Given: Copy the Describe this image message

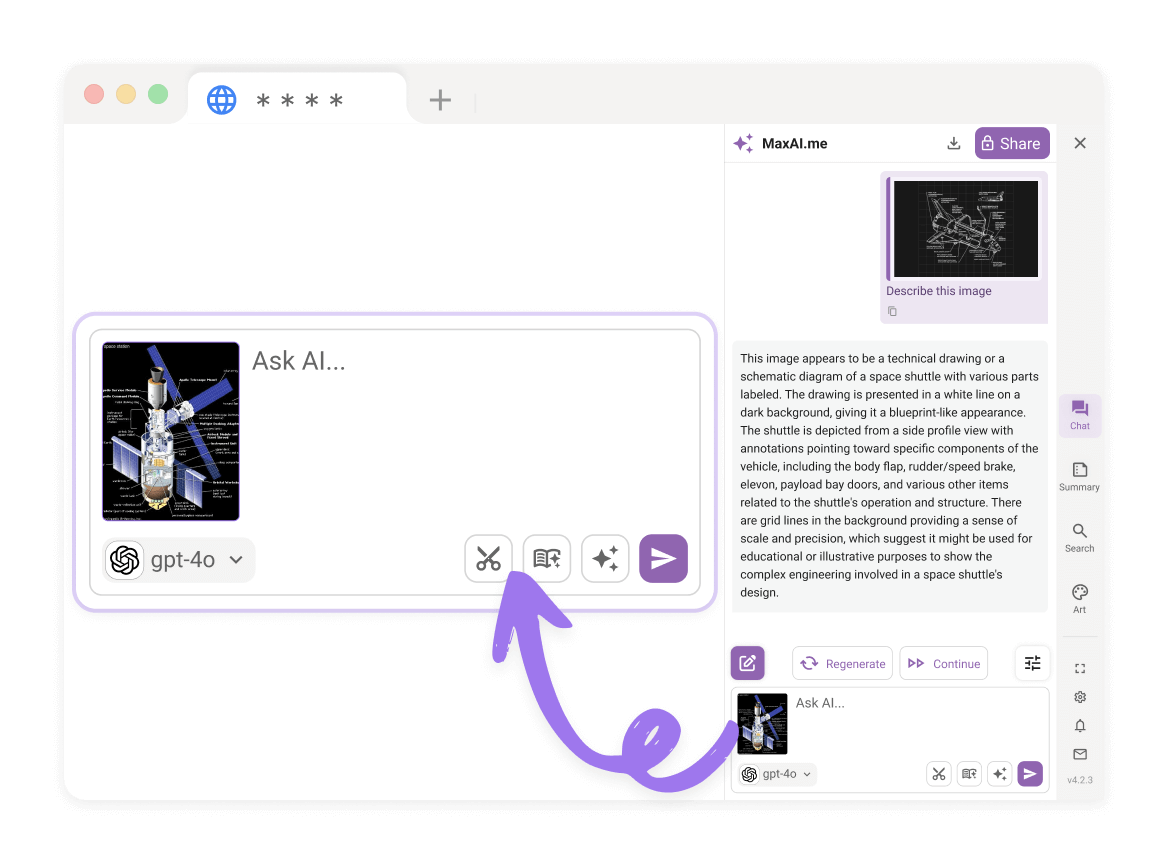Looking at the screenshot, I should [892, 311].
